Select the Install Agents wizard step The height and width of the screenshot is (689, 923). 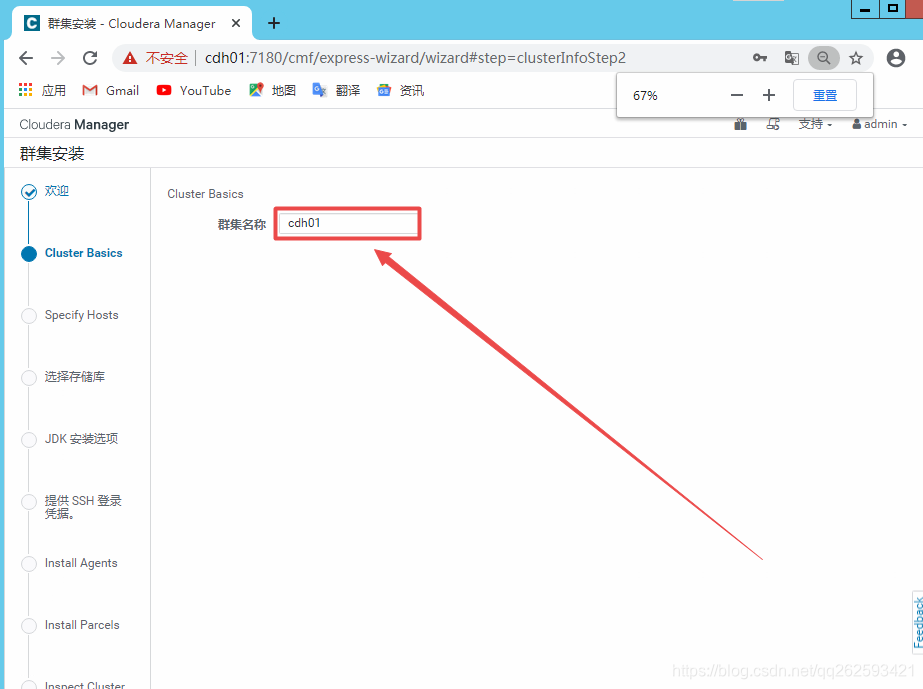tap(81, 563)
